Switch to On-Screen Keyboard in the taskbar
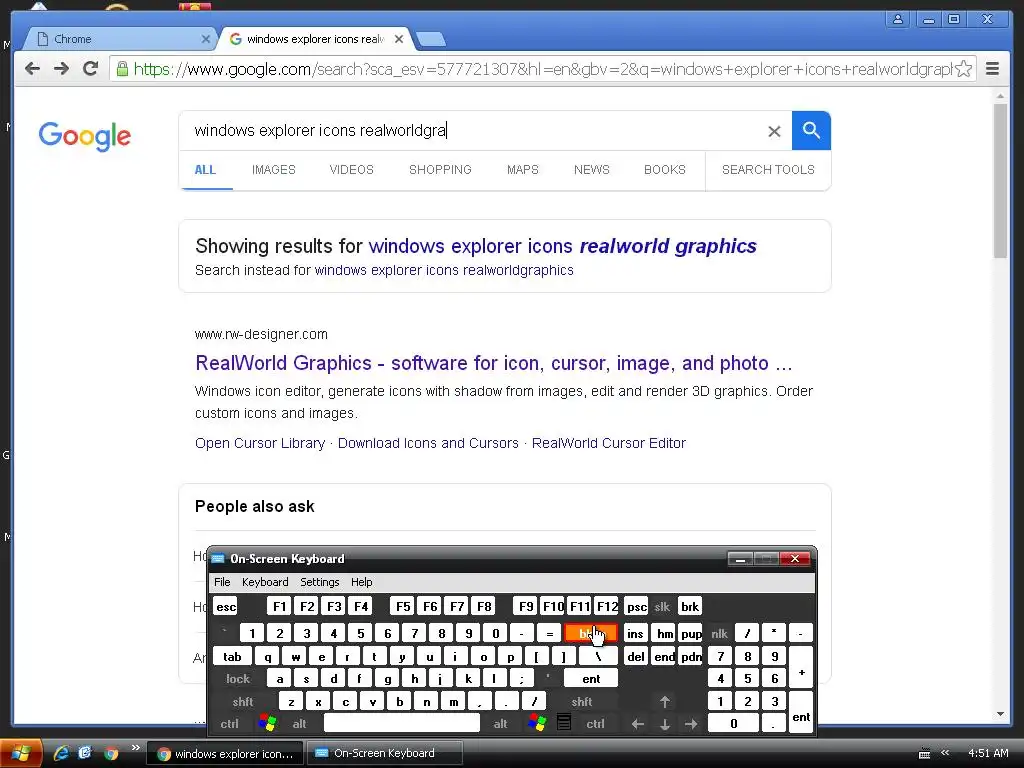Image resolution: width=1024 pixels, height=768 pixels. tap(384, 753)
